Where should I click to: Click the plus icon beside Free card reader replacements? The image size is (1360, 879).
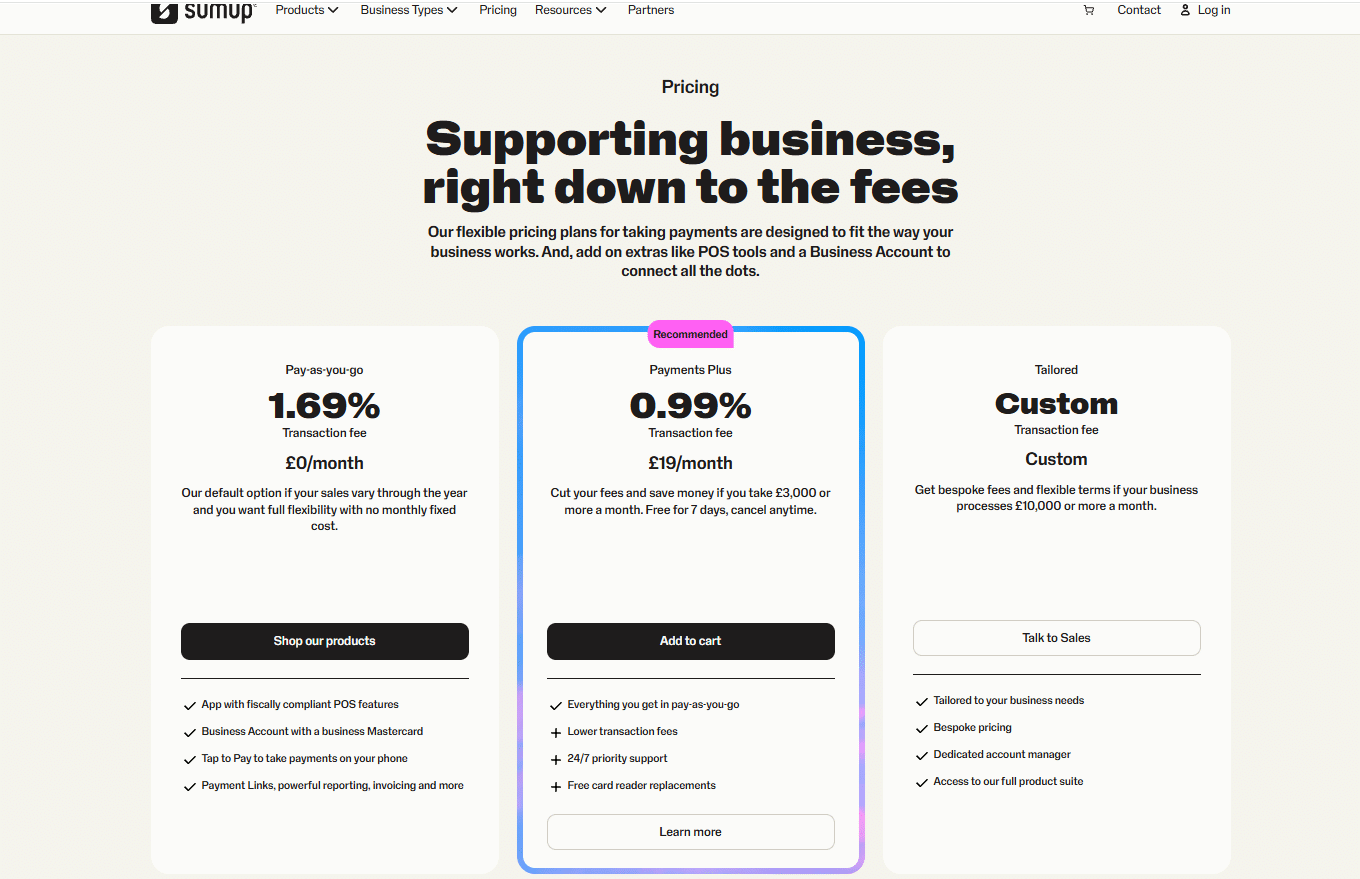pyautogui.click(x=556, y=786)
